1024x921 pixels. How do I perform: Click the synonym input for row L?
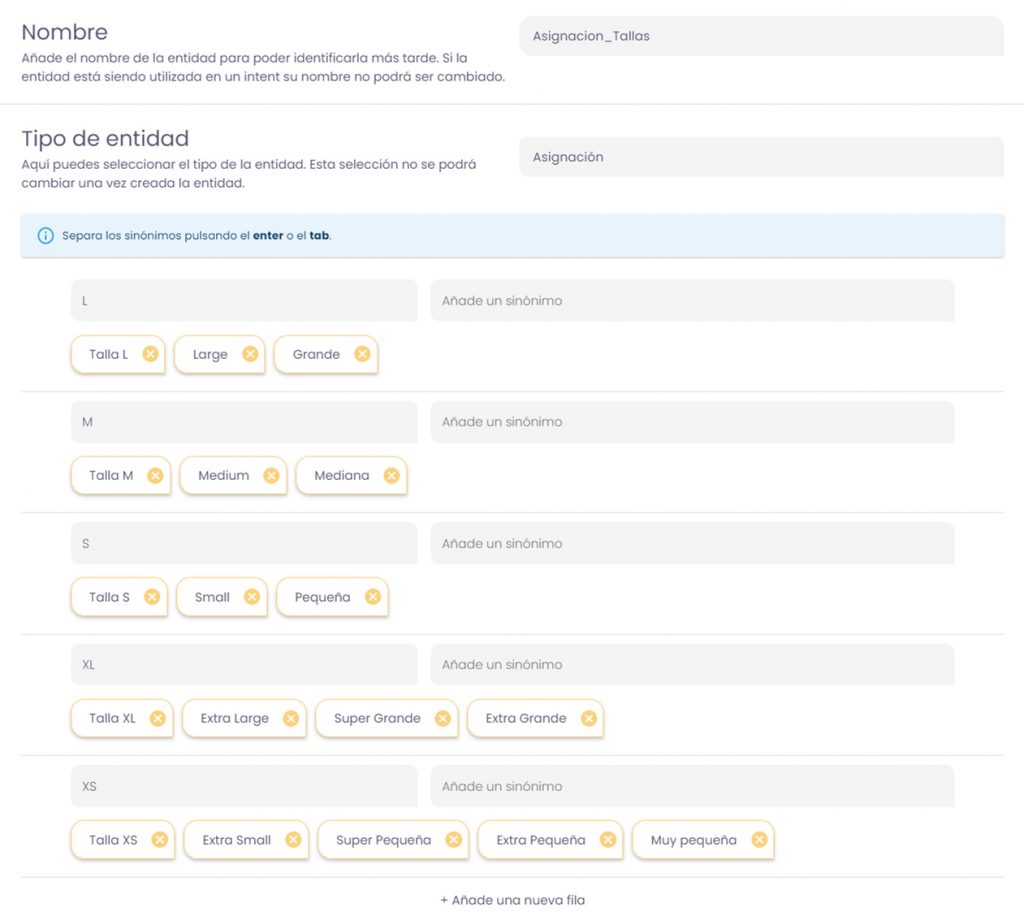click(x=692, y=300)
